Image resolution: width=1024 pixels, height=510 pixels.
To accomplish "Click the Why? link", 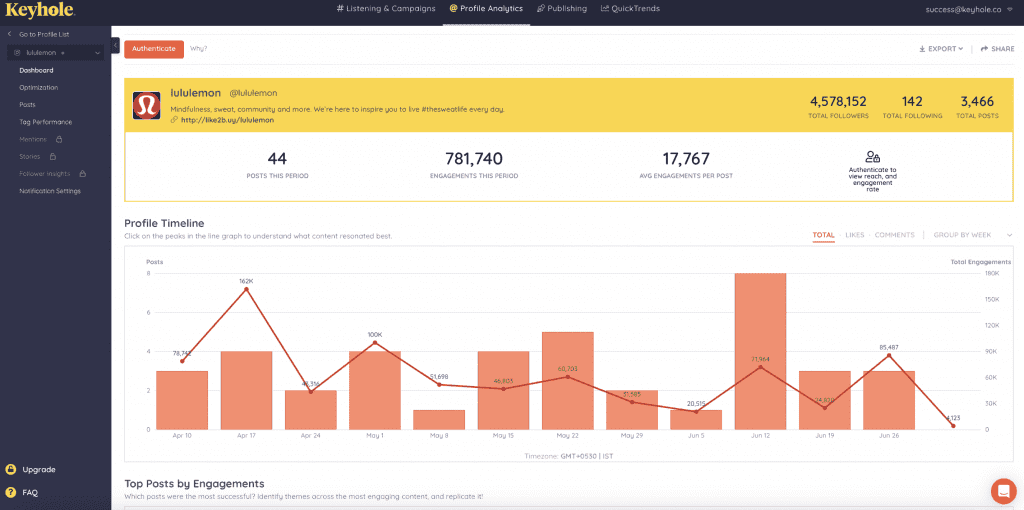I will click(199, 48).
